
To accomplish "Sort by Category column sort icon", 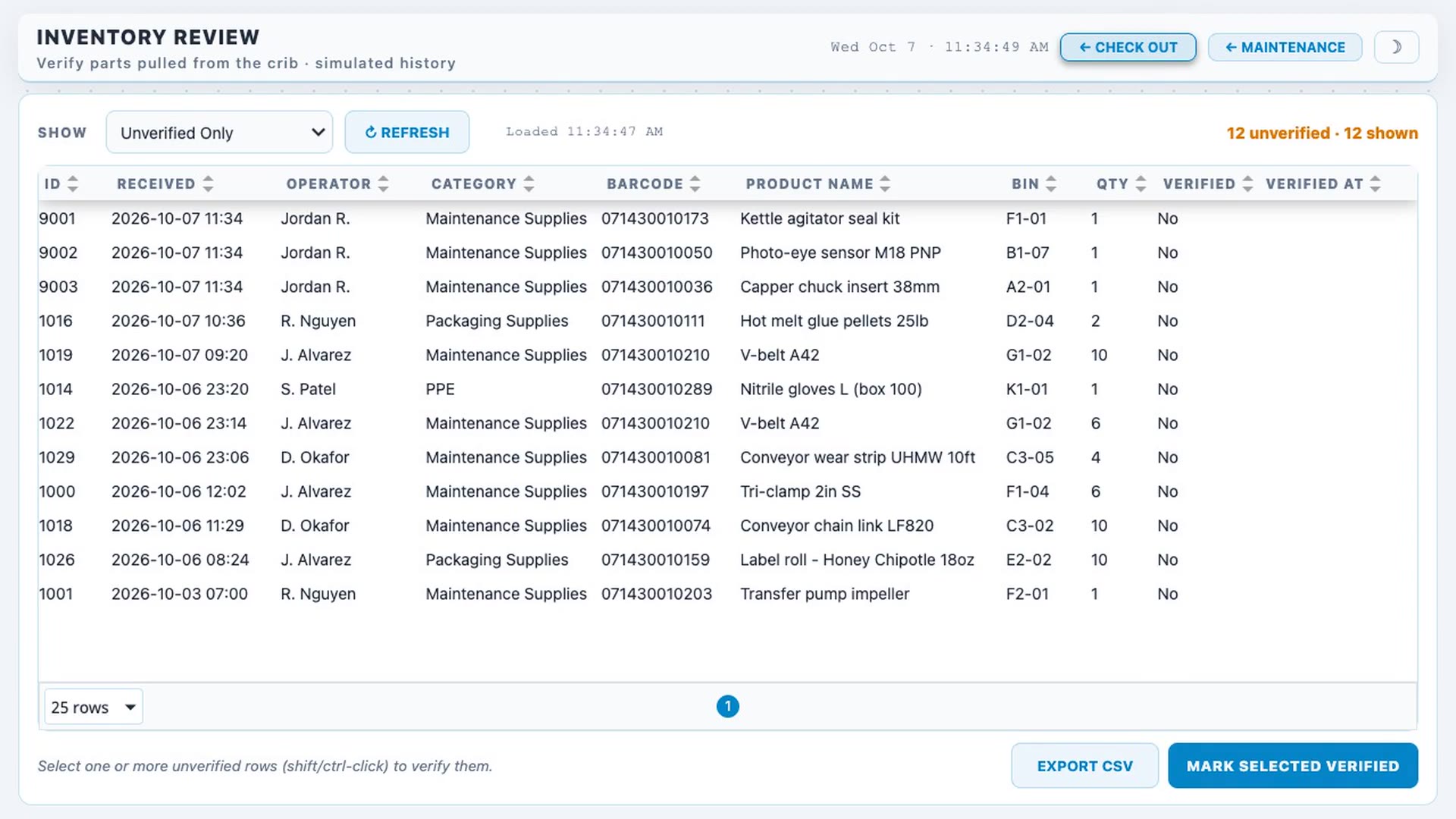I will [529, 184].
